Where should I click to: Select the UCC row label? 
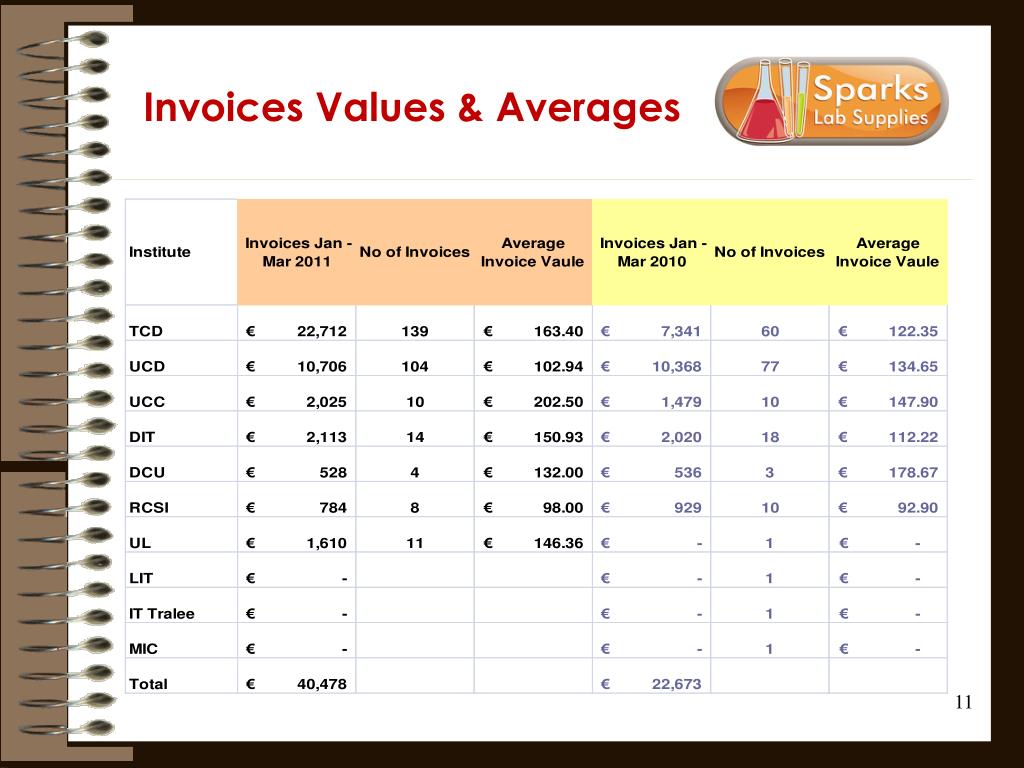point(147,402)
